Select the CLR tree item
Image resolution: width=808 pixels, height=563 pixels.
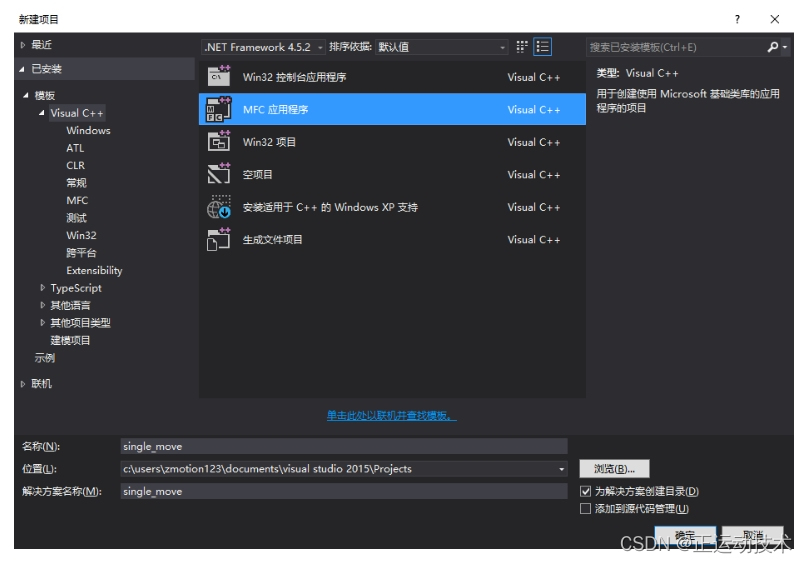pos(75,165)
